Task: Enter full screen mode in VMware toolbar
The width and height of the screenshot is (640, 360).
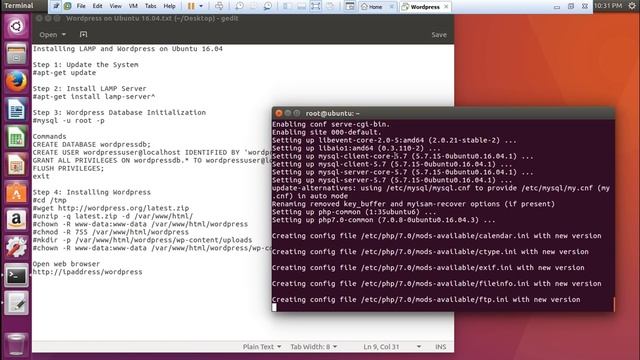Action: click(x=316, y=6)
